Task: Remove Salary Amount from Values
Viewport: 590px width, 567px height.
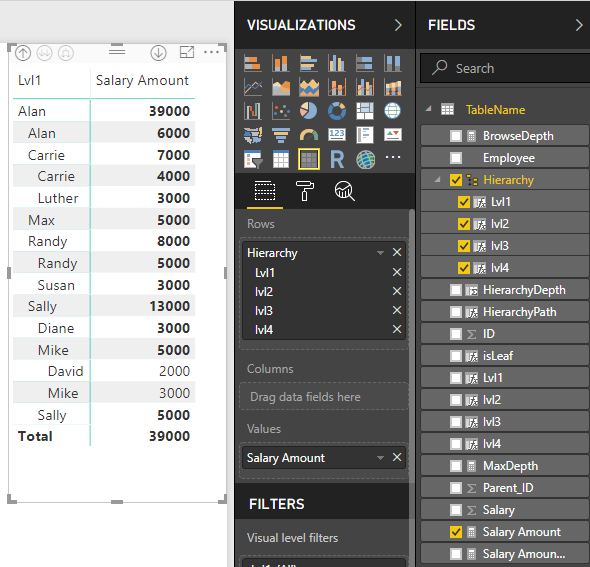Action: pyautogui.click(x=397, y=457)
